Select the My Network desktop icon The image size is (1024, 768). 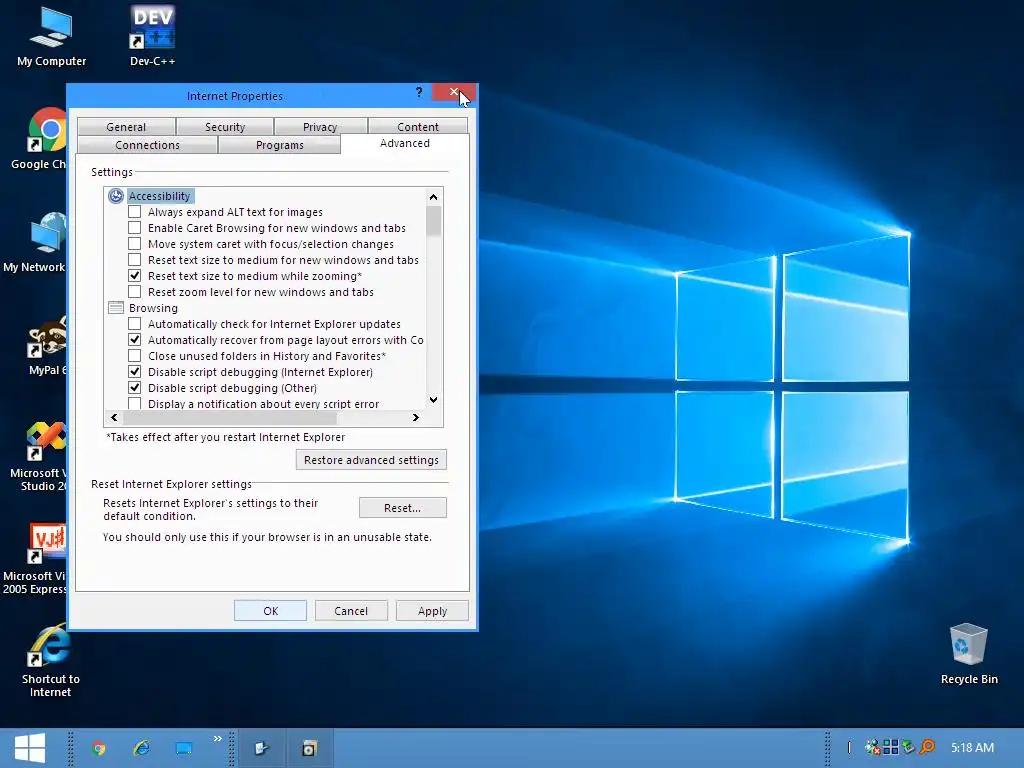pyautogui.click(x=35, y=242)
